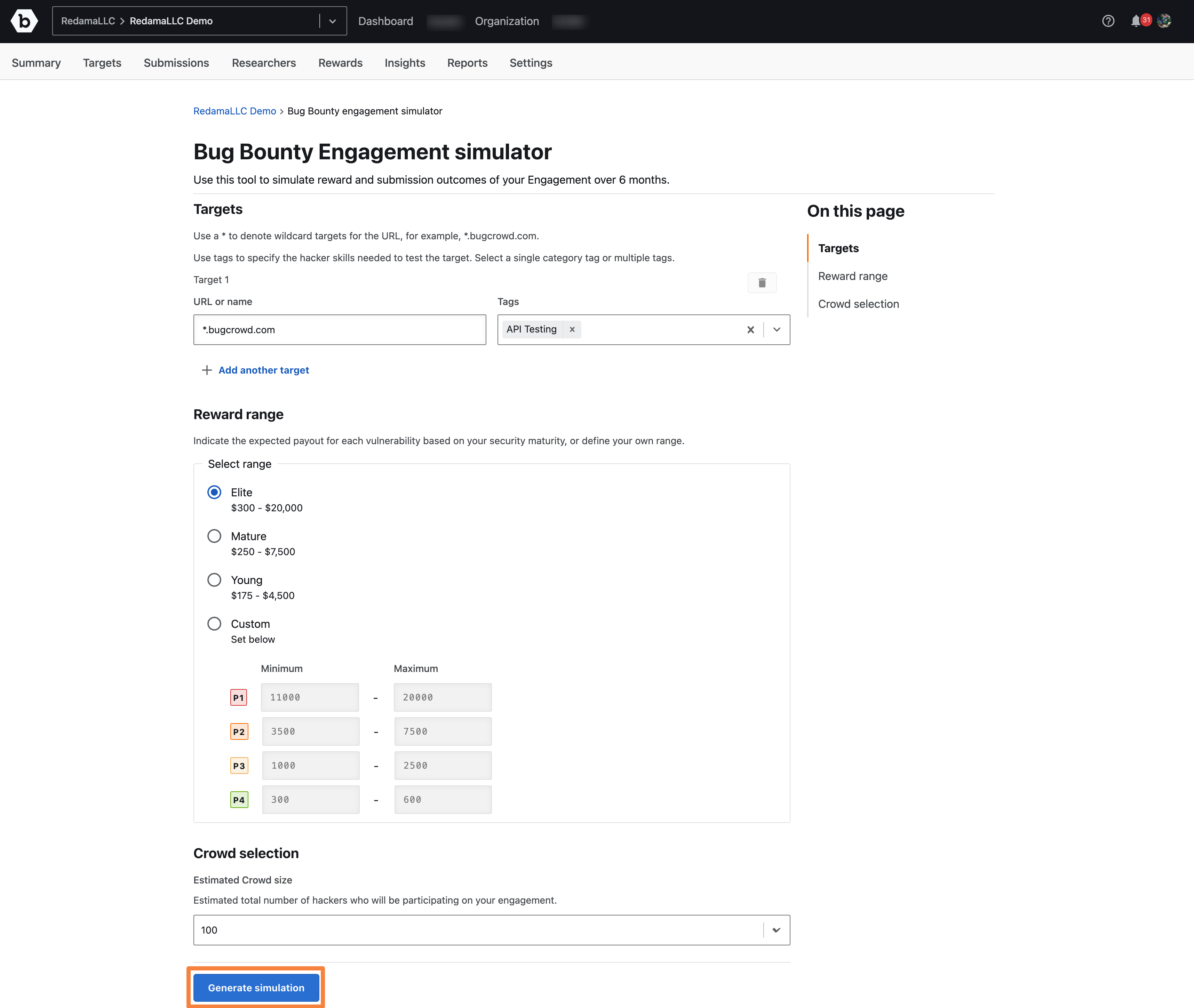Remove the API Testing tag

coord(572,329)
